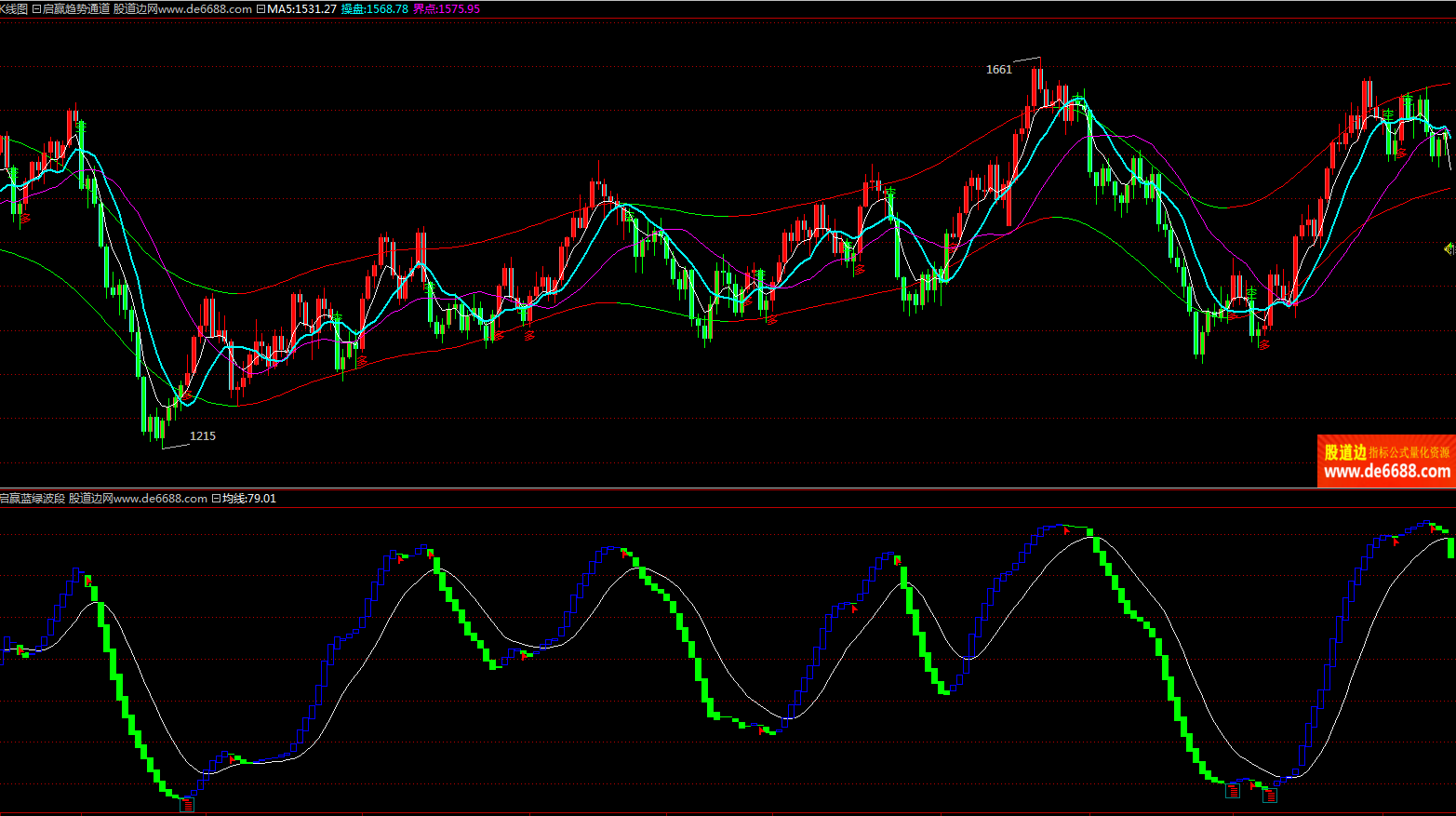Click the document icon below the leftmost trough
Image resolution: width=1456 pixels, height=816 pixels.
pyautogui.click(x=188, y=804)
